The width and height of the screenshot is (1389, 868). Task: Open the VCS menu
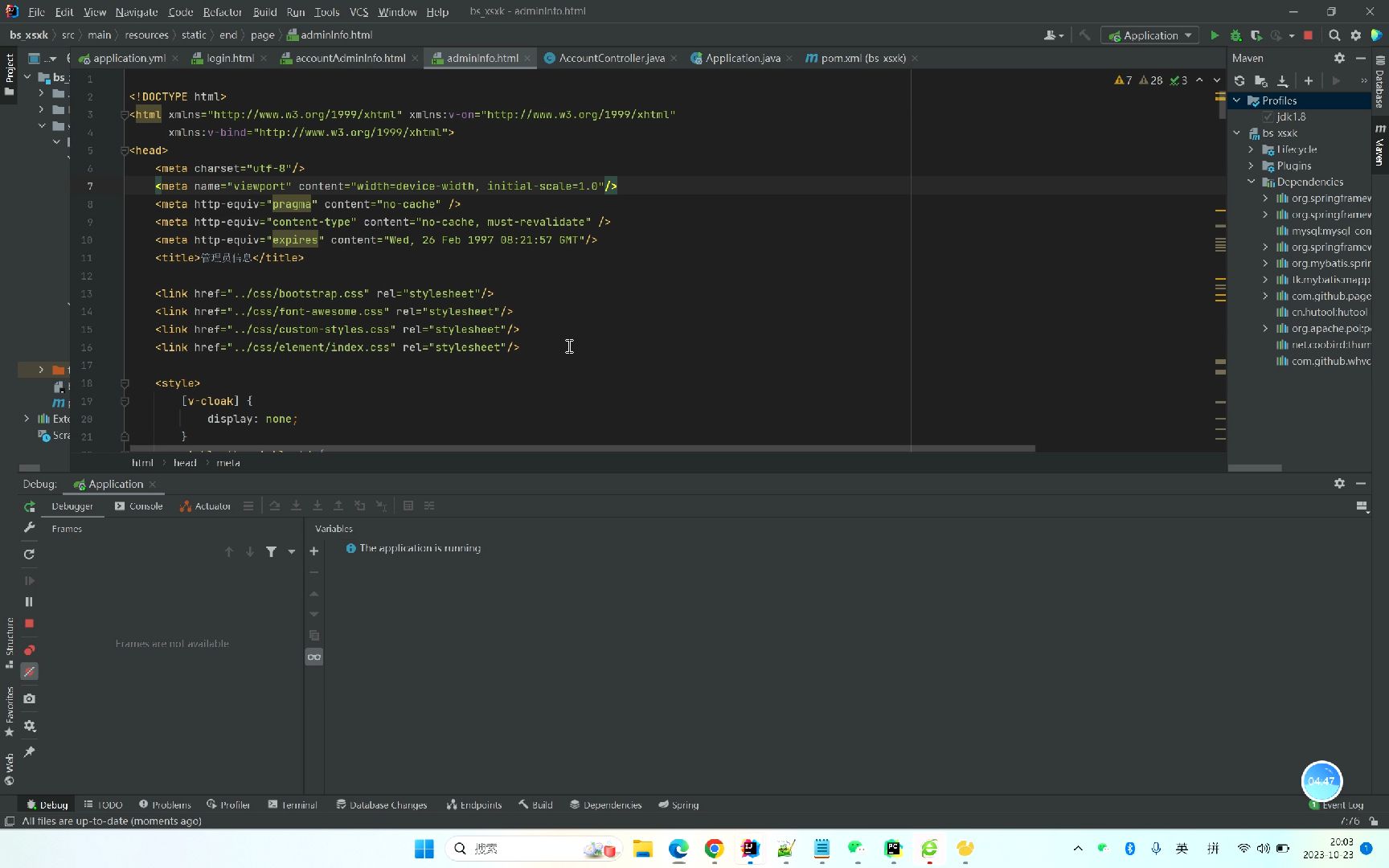[358, 11]
